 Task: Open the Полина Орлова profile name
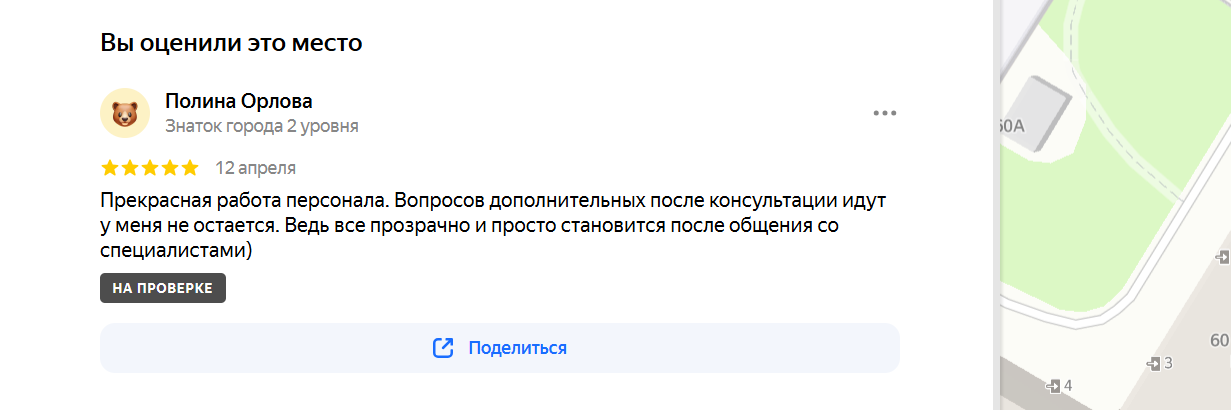239,101
